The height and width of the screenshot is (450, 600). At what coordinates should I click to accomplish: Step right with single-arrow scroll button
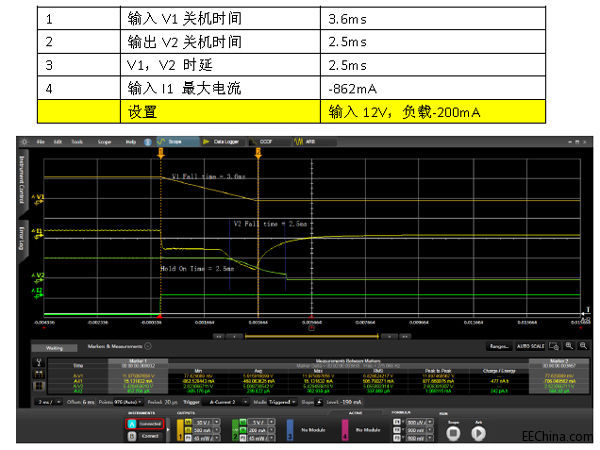click(389, 337)
